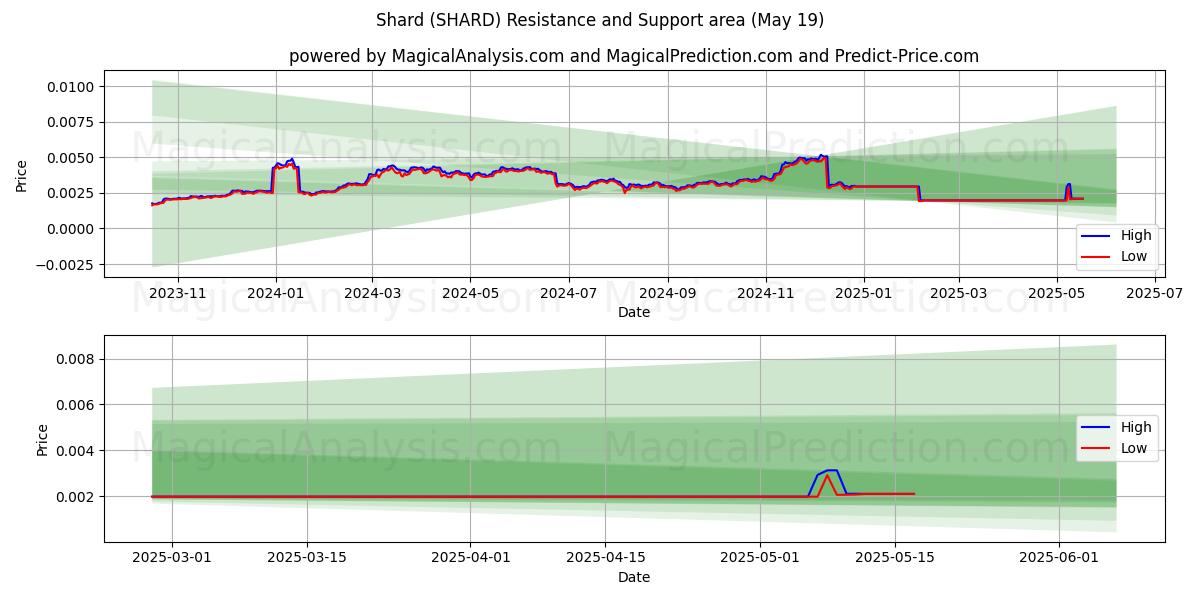Viewport: 1200px width, 600px height.
Task: Click the 0.0100 y-axis tick label
Action: [72, 87]
